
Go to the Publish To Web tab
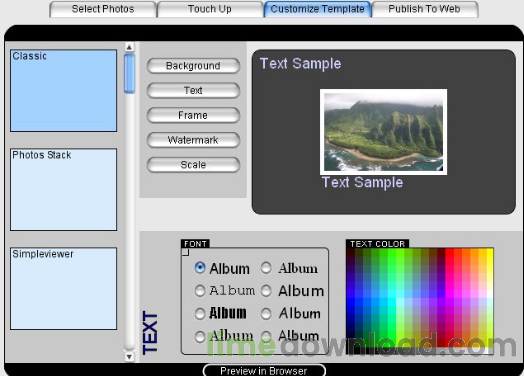424,9
